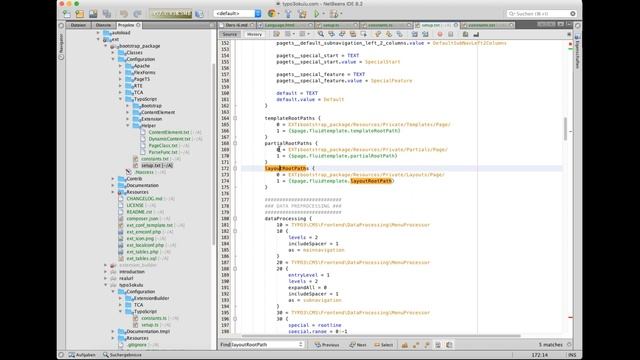Collapse the templateRootPaths code fold
Viewport: 640px width, 360px height.
click(x=235, y=118)
